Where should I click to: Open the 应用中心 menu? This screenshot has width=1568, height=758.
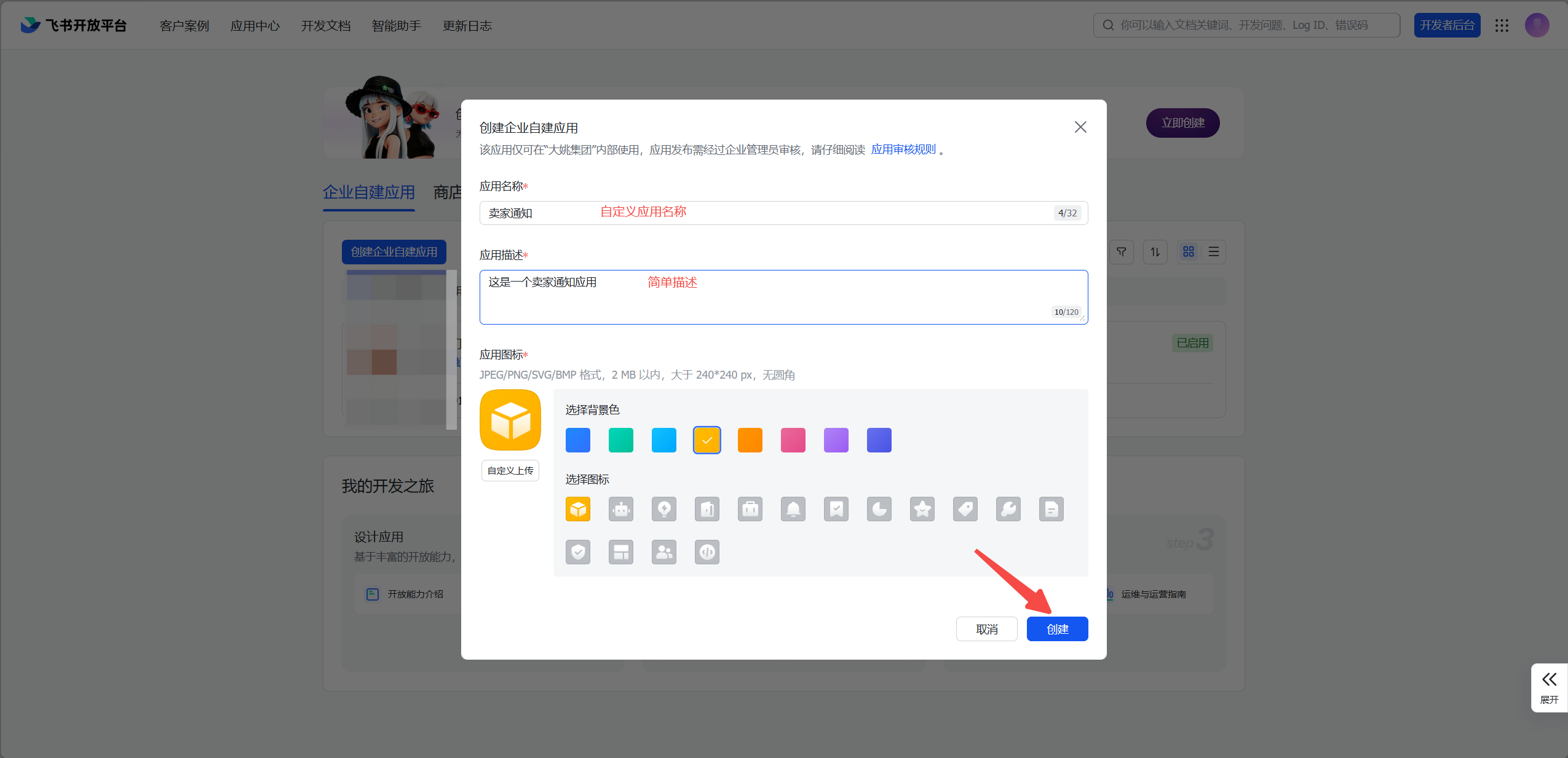255,26
